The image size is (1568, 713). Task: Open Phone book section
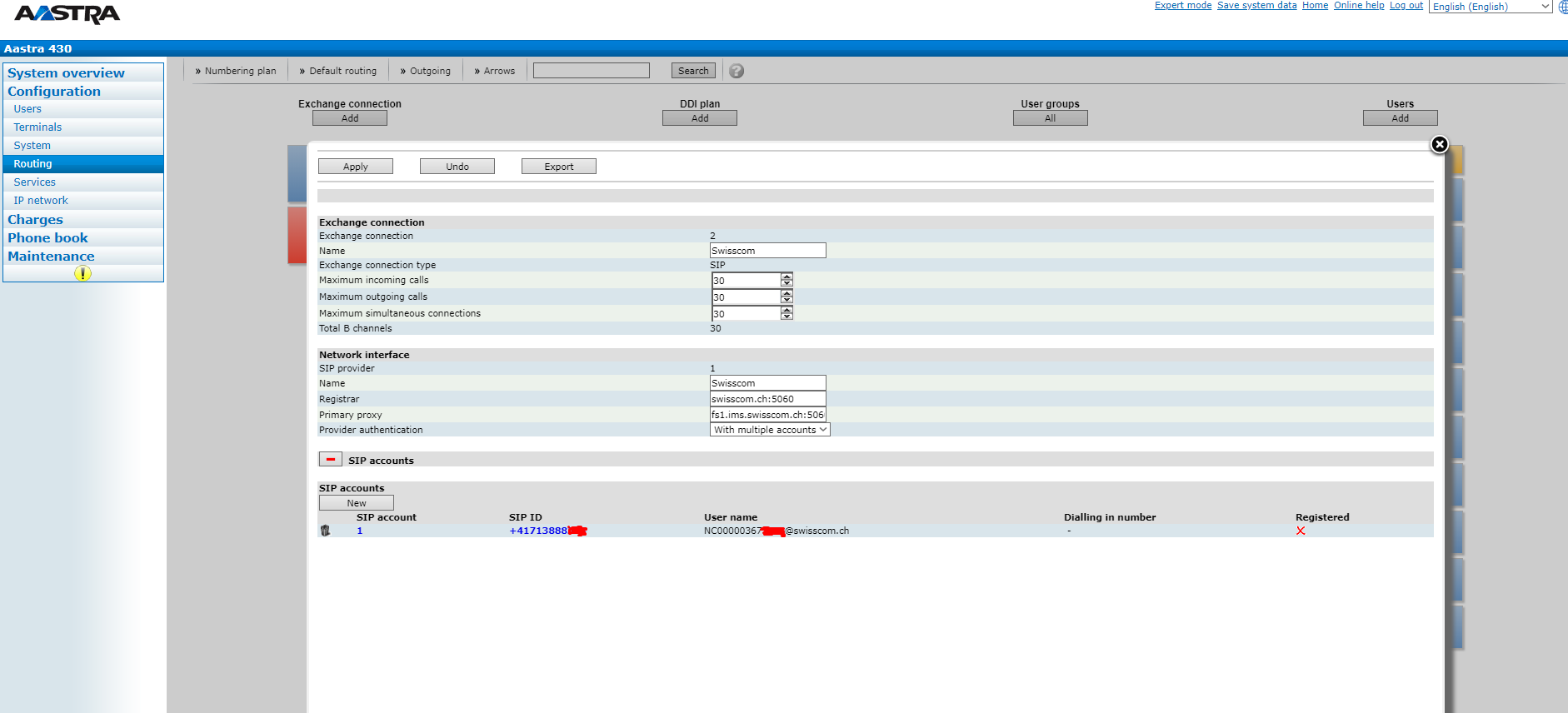tap(47, 238)
